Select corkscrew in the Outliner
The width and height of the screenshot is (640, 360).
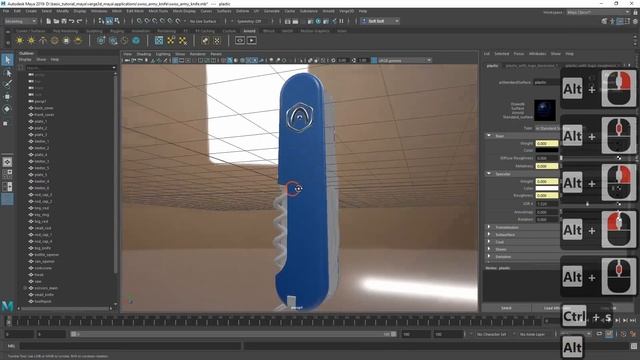(43, 268)
